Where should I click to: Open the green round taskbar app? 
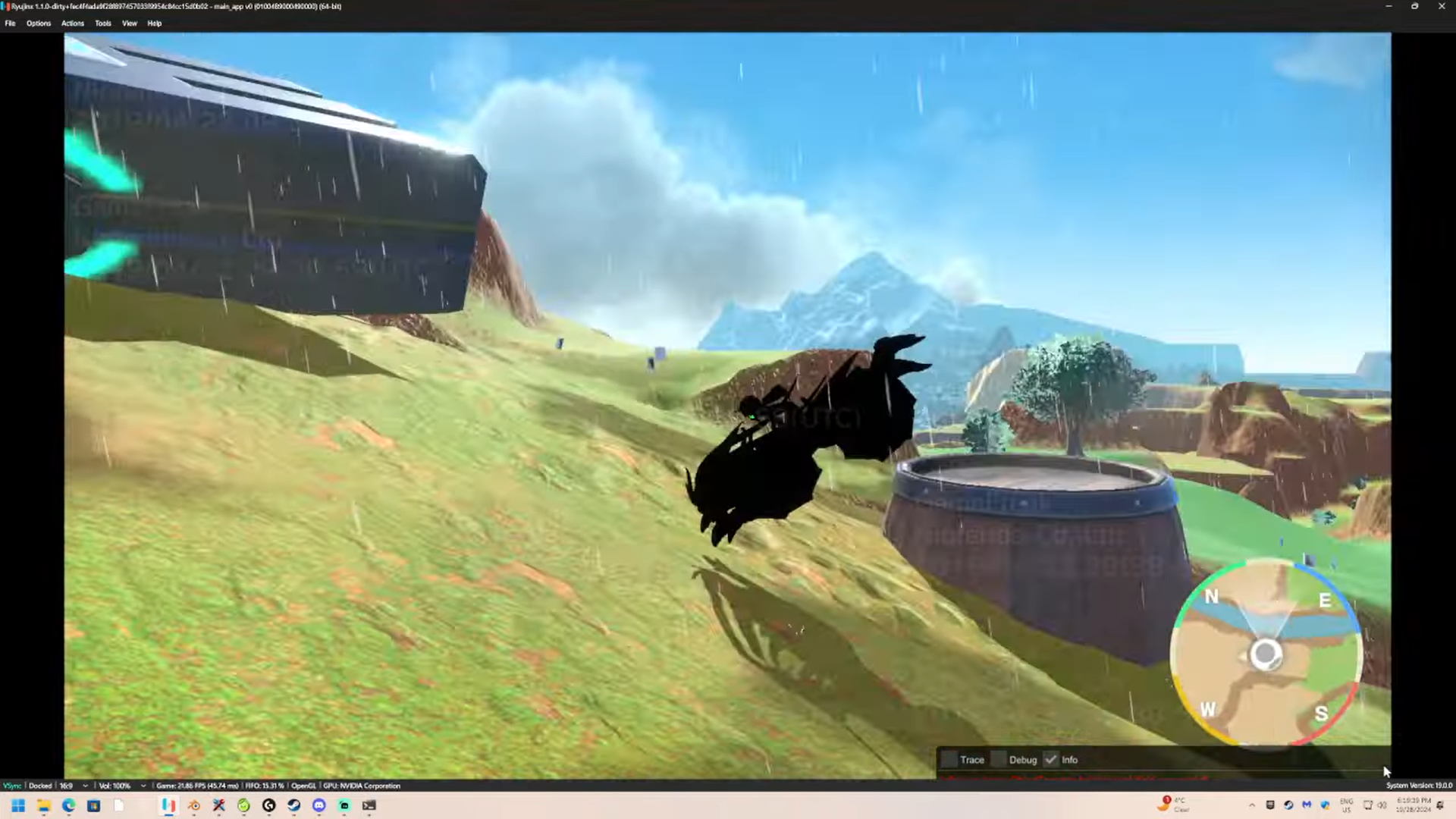[x=243, y=805]
